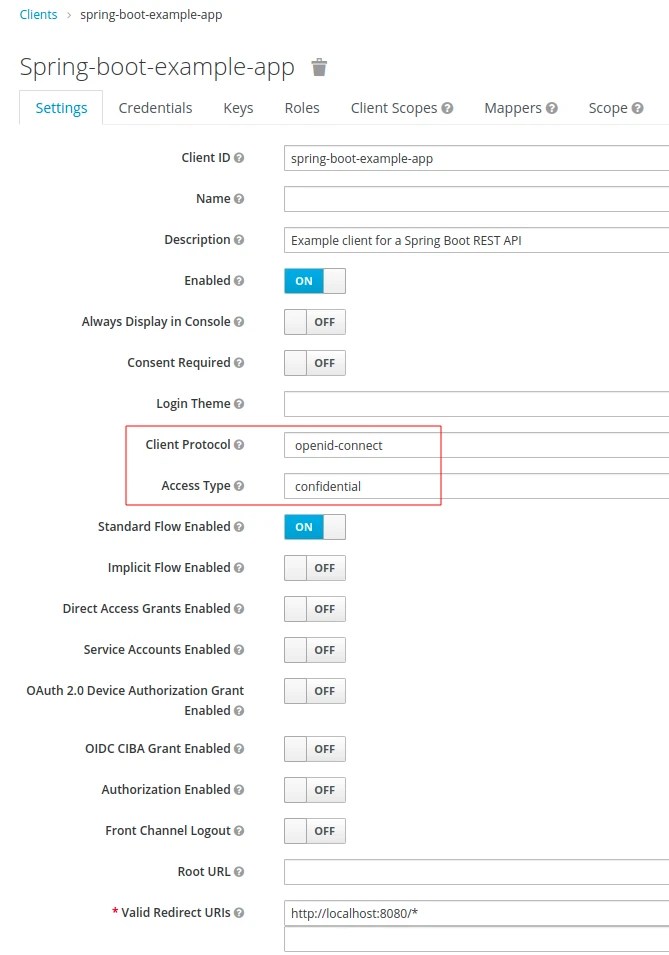Open the Client Protocol dropdown
This screenshot has height=955, width=669.
click(x=360, y=445)
